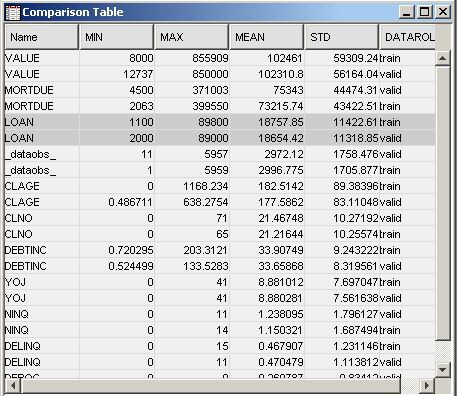Click the MEAN cell 73215.74
The image size is (457, 396).
[267, 106]
